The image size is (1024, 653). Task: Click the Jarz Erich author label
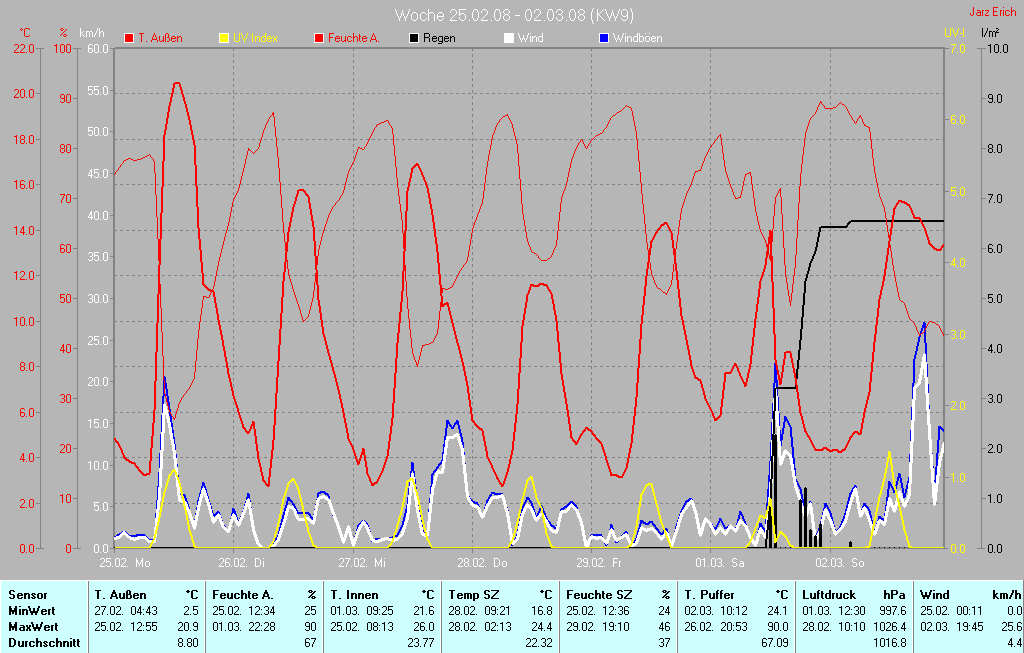pos(991,13)
